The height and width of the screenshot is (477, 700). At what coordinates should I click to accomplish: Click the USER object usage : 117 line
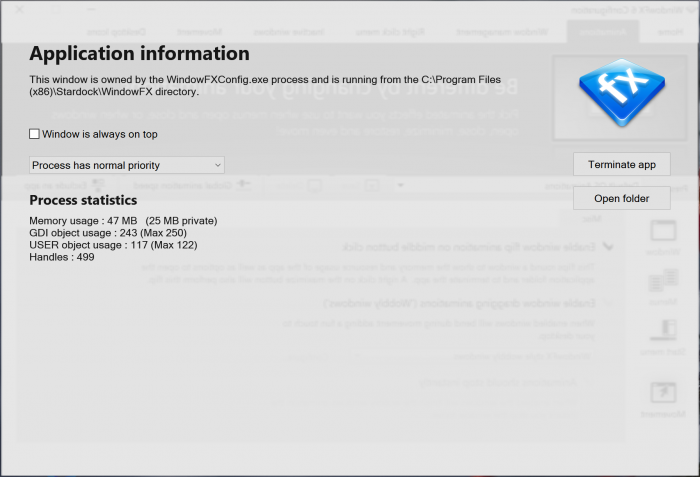point(113,245)
